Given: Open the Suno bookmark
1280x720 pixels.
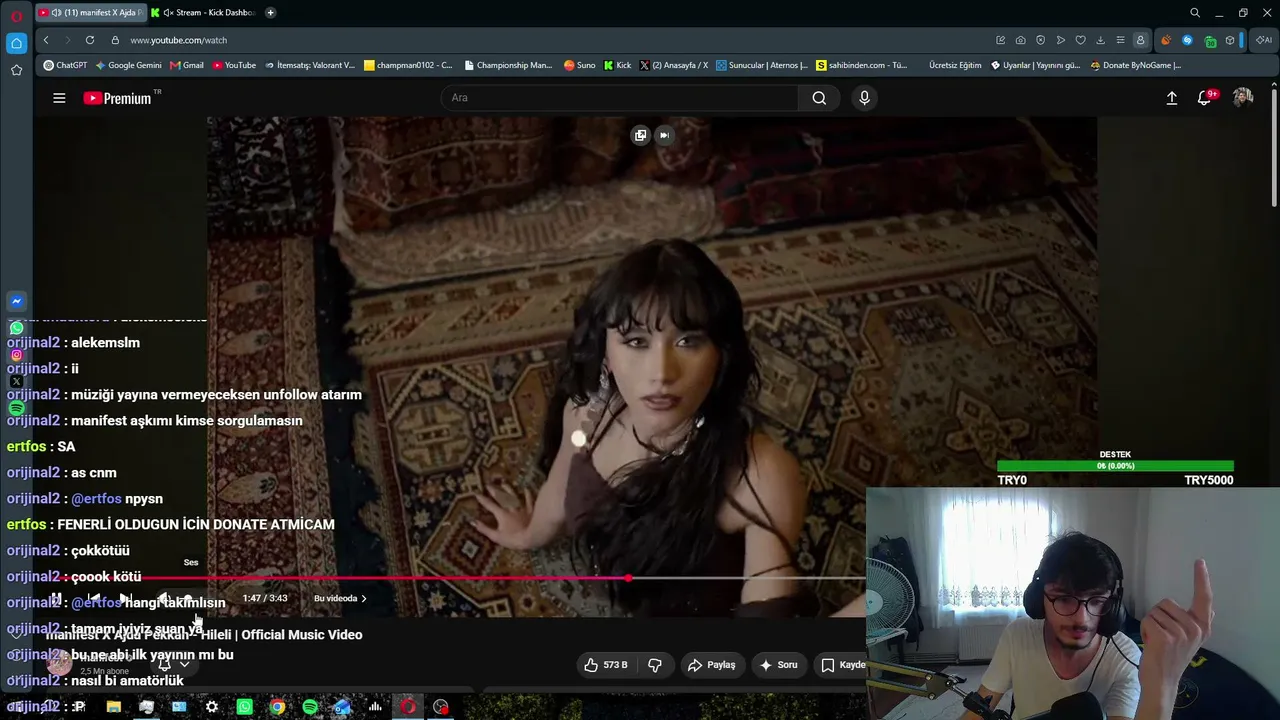Looking at the screenshot, I should [x=579, y=65].
